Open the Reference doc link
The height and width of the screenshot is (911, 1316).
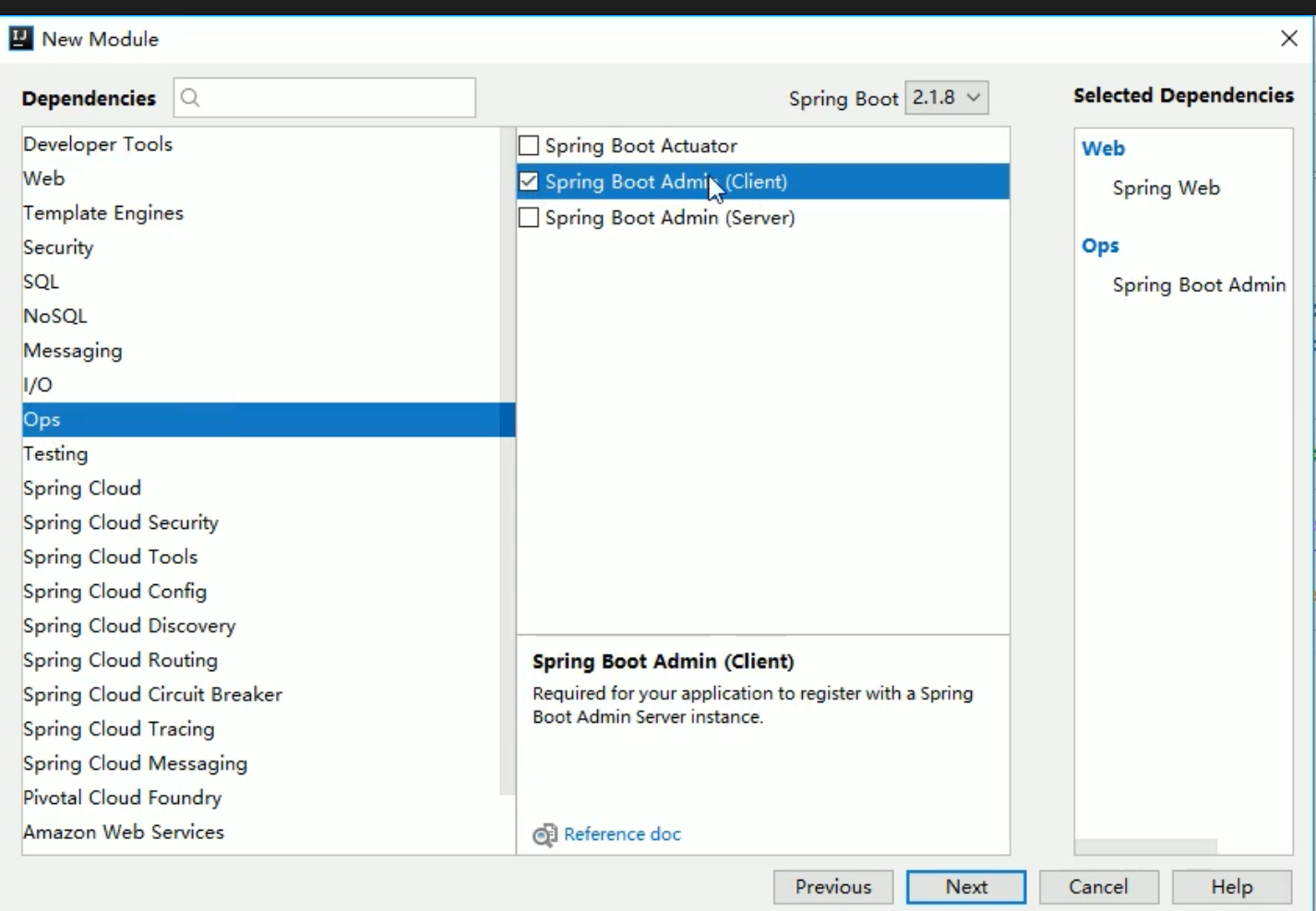[622, 834]
